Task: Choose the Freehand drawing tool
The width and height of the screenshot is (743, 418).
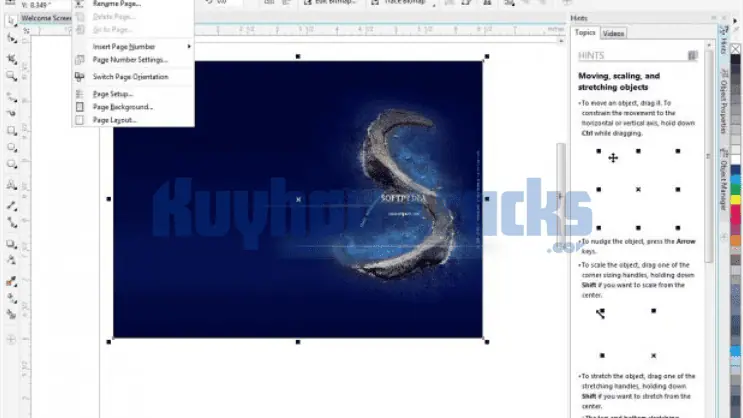Action: [11, 98]
